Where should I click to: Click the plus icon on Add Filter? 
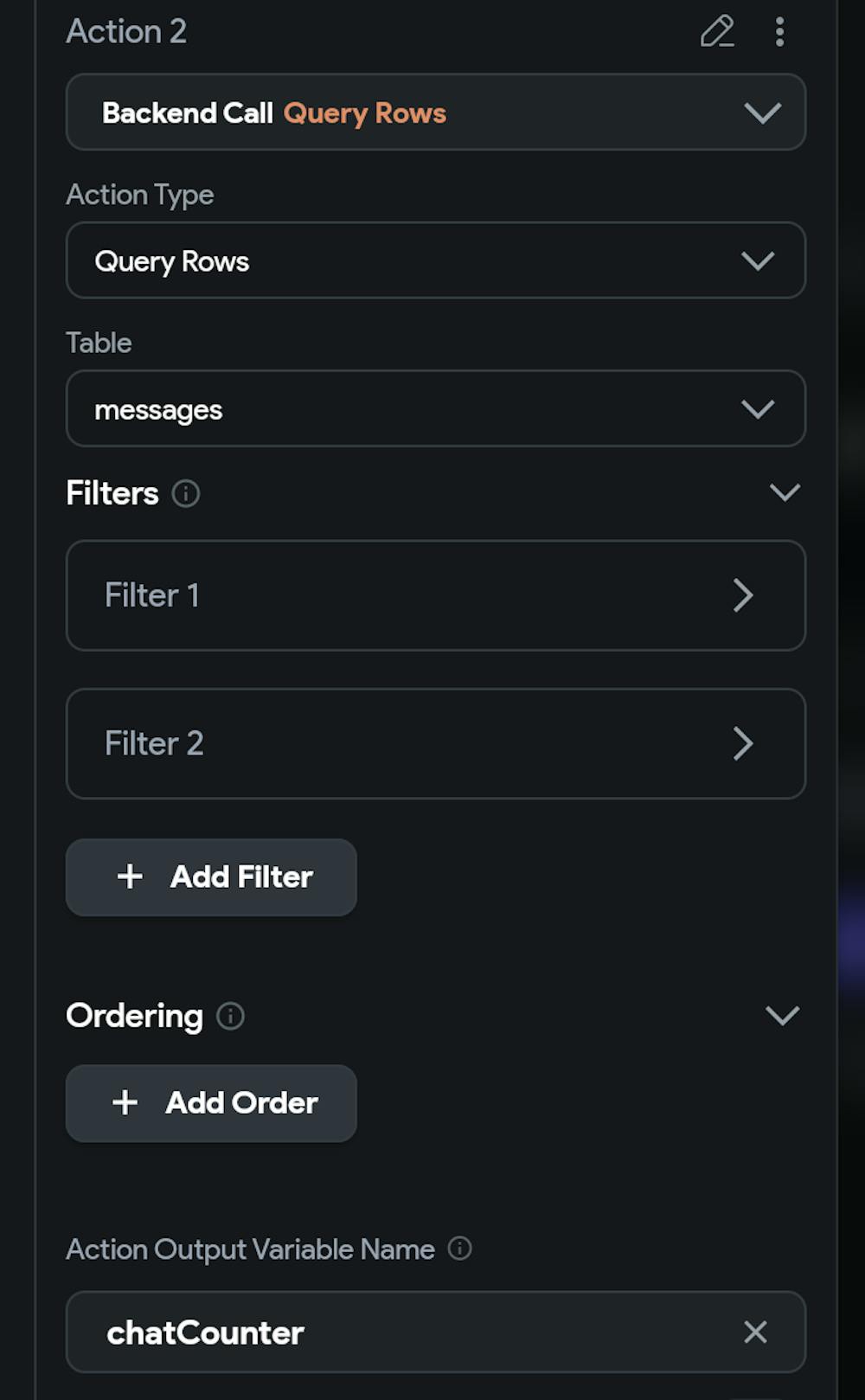(130, 876)
